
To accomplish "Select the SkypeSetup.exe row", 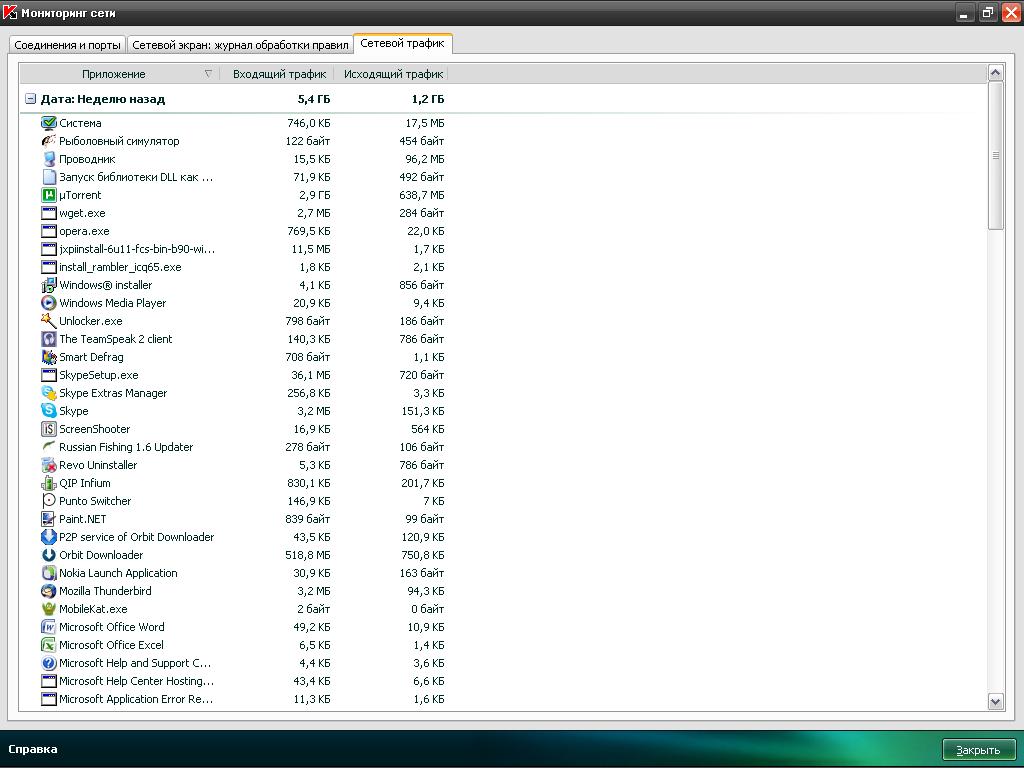I will click(242, 375).
